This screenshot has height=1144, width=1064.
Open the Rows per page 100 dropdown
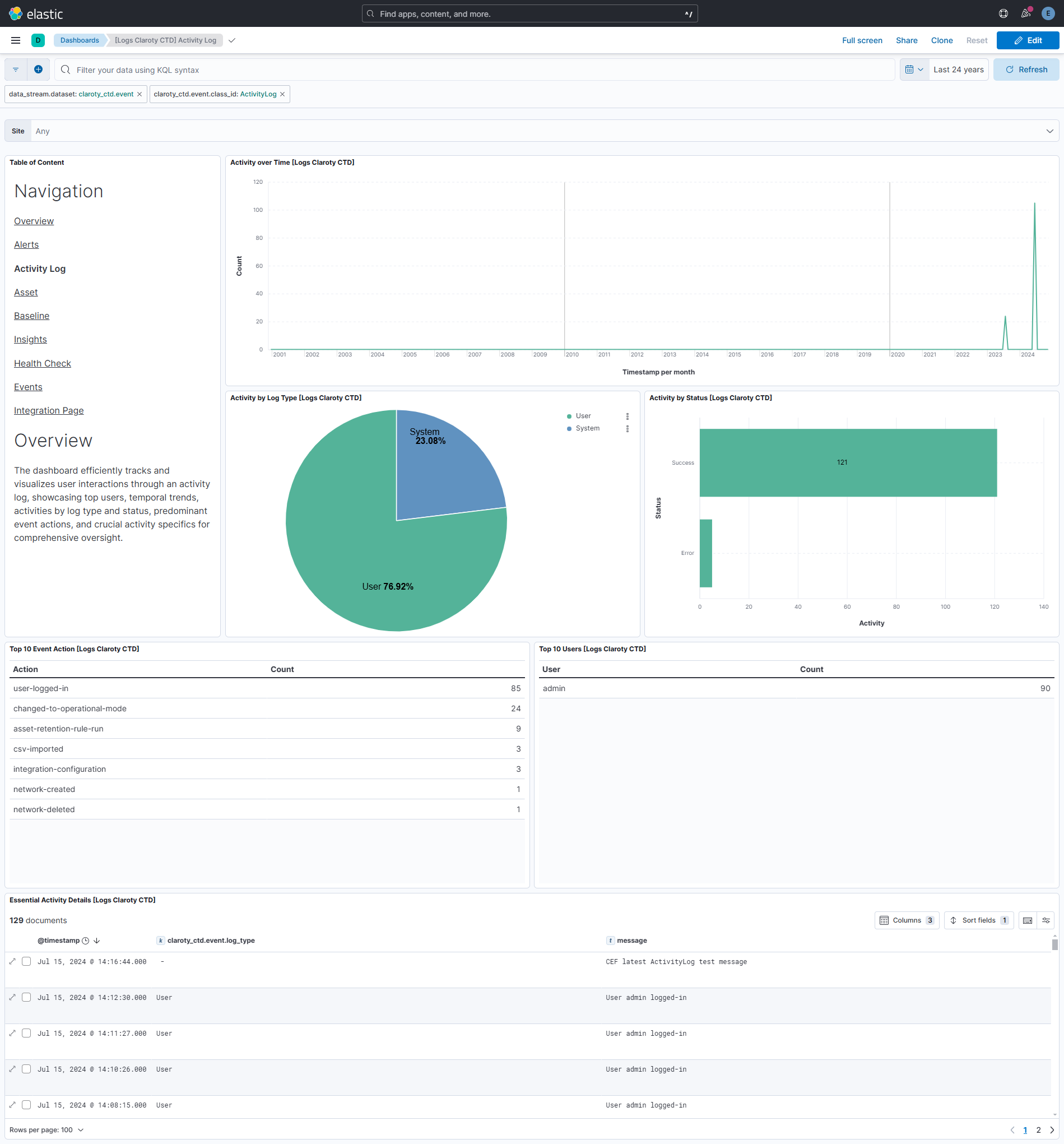pos(47,1129)
